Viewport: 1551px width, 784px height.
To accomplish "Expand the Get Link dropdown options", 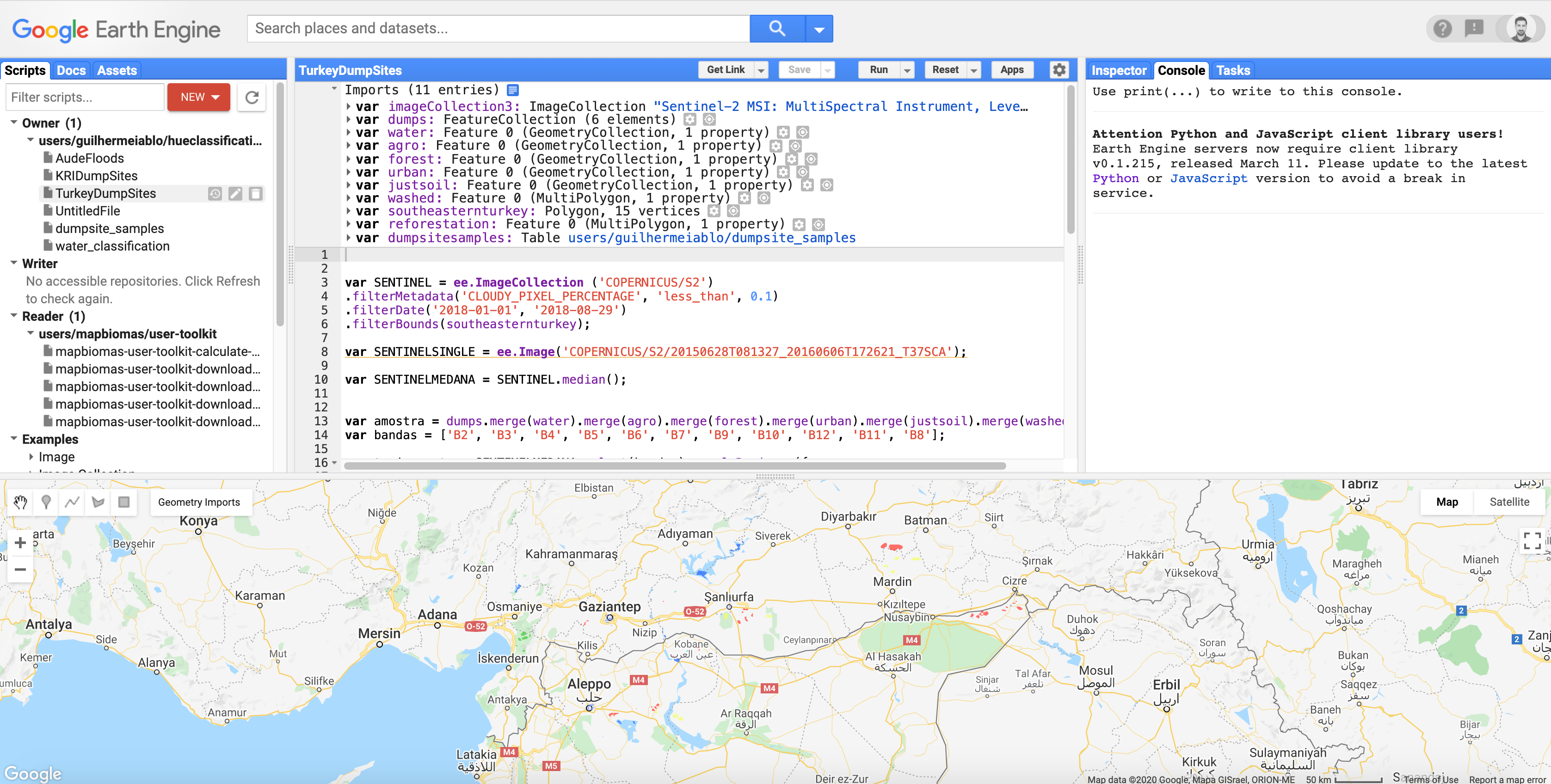I will [761, 70].
